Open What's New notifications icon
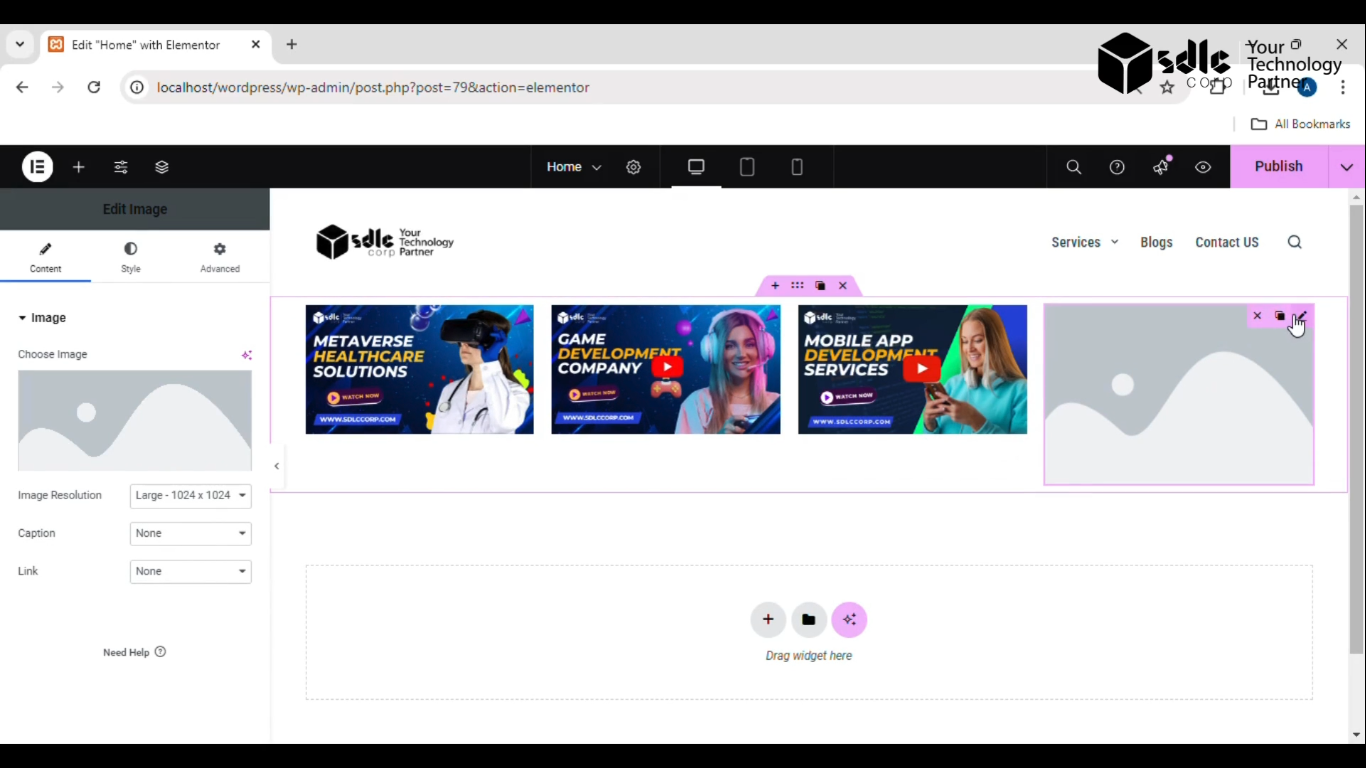 tap(1160, 166)
